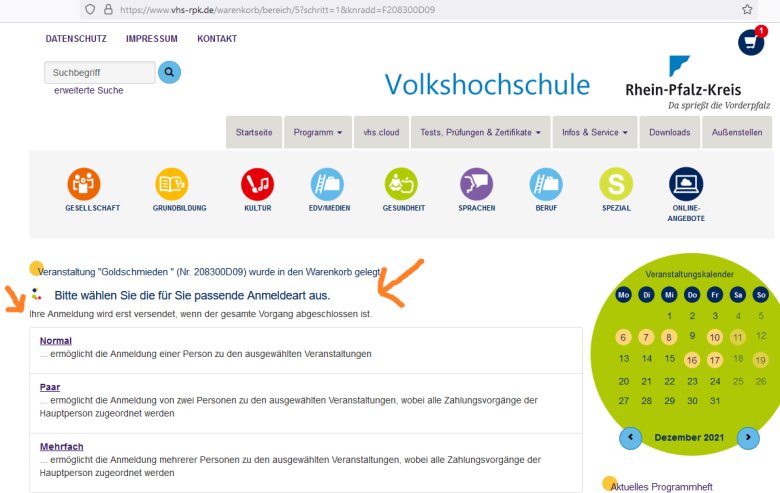Open the Außenstellen menu item

click(x=737, y=132)
